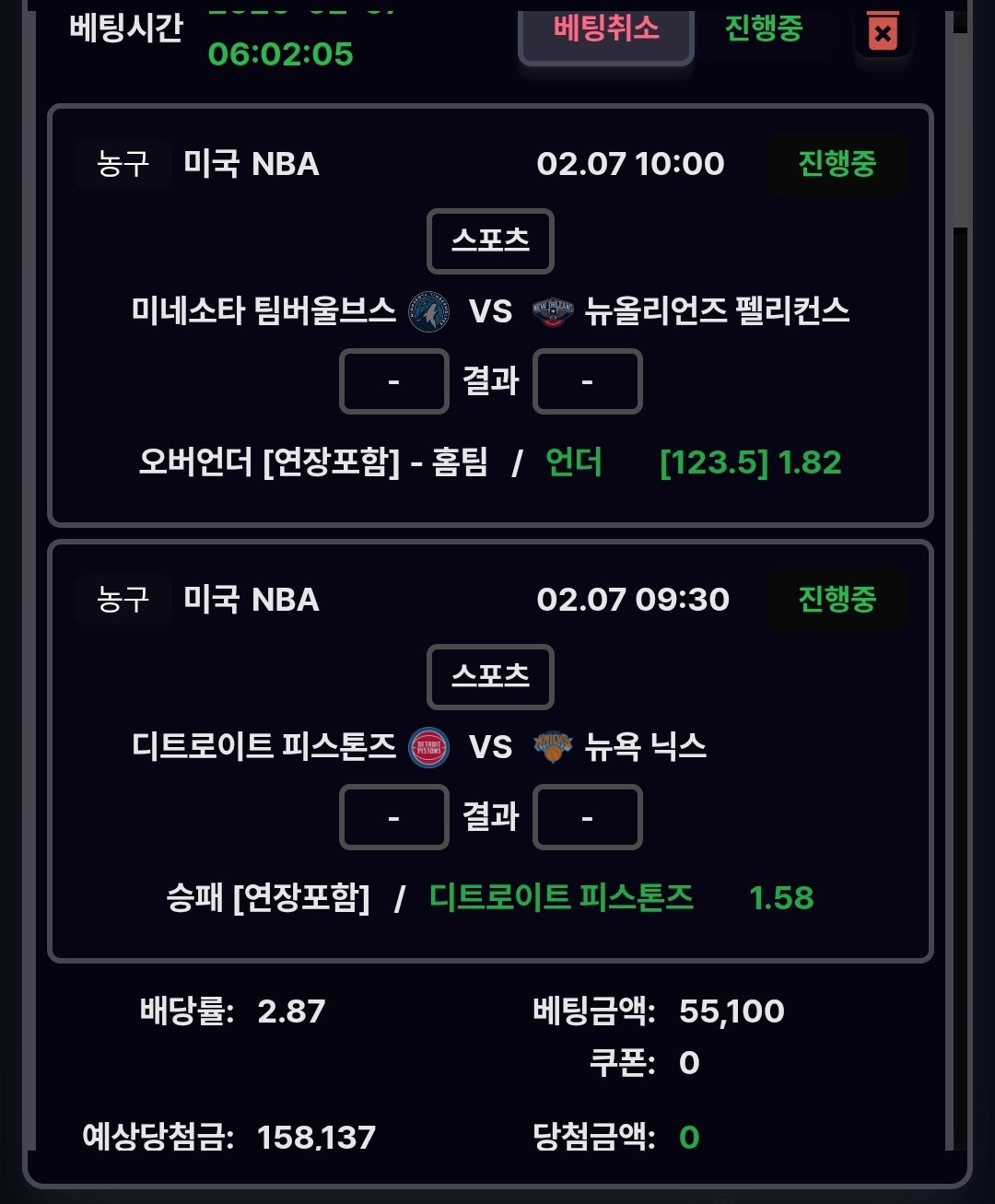Click the New Orleans Pelicans team logo

click(553, 311)
